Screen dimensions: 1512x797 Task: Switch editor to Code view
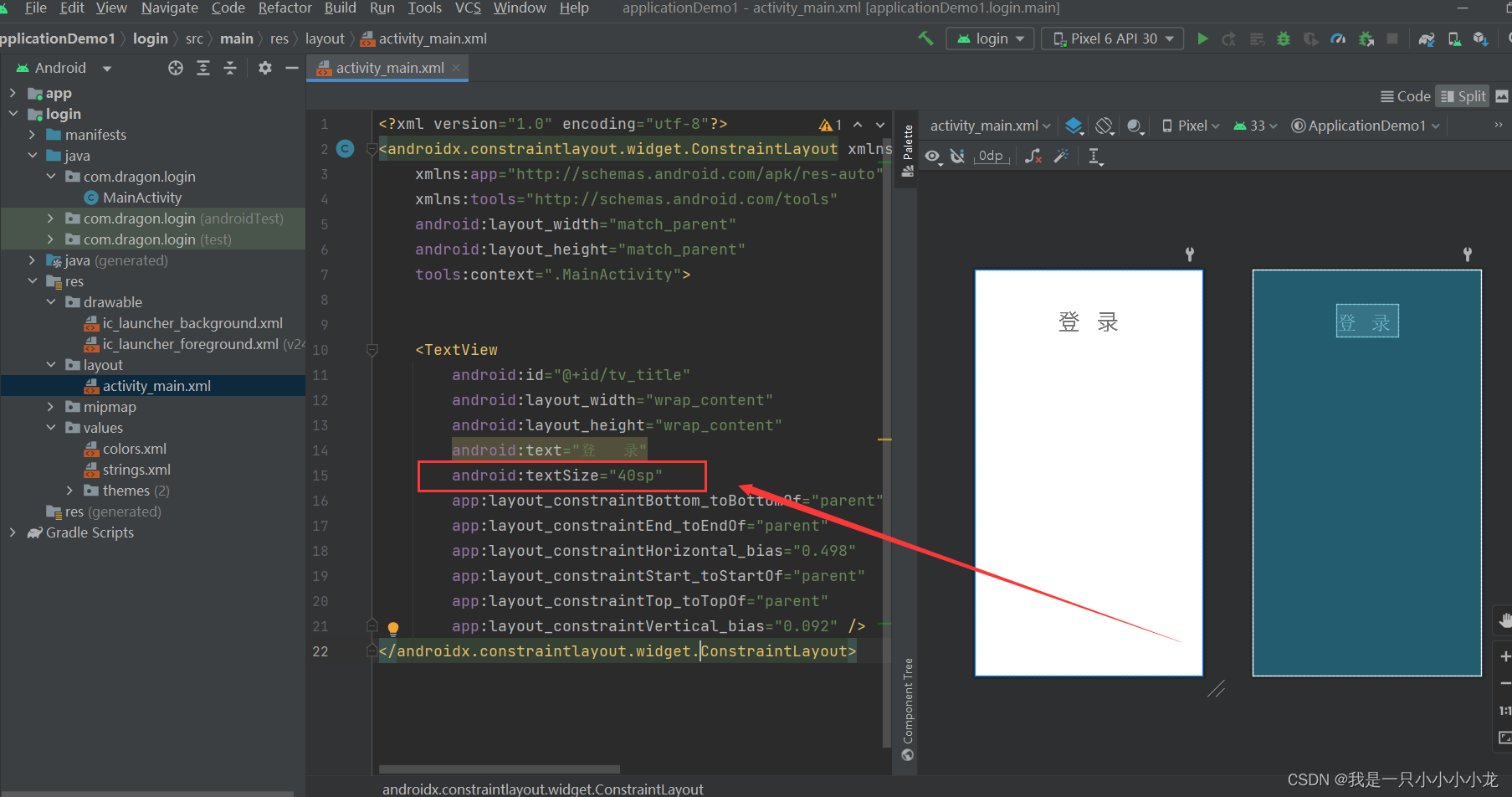pos(1406,96)
